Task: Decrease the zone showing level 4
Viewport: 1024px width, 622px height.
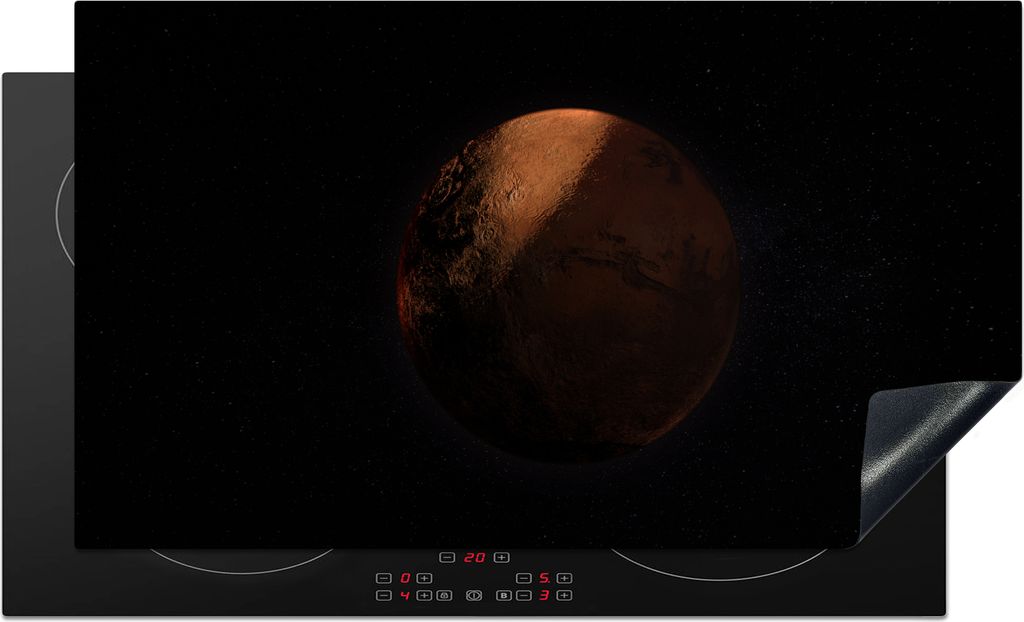Action: (383, 596)
